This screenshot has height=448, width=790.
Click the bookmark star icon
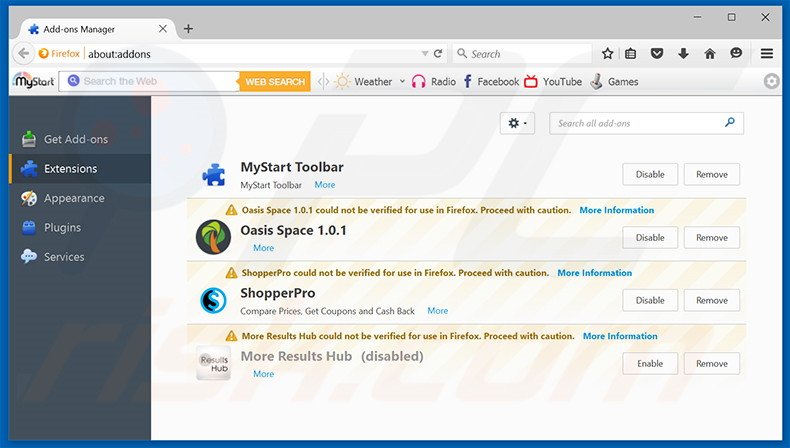607,54
